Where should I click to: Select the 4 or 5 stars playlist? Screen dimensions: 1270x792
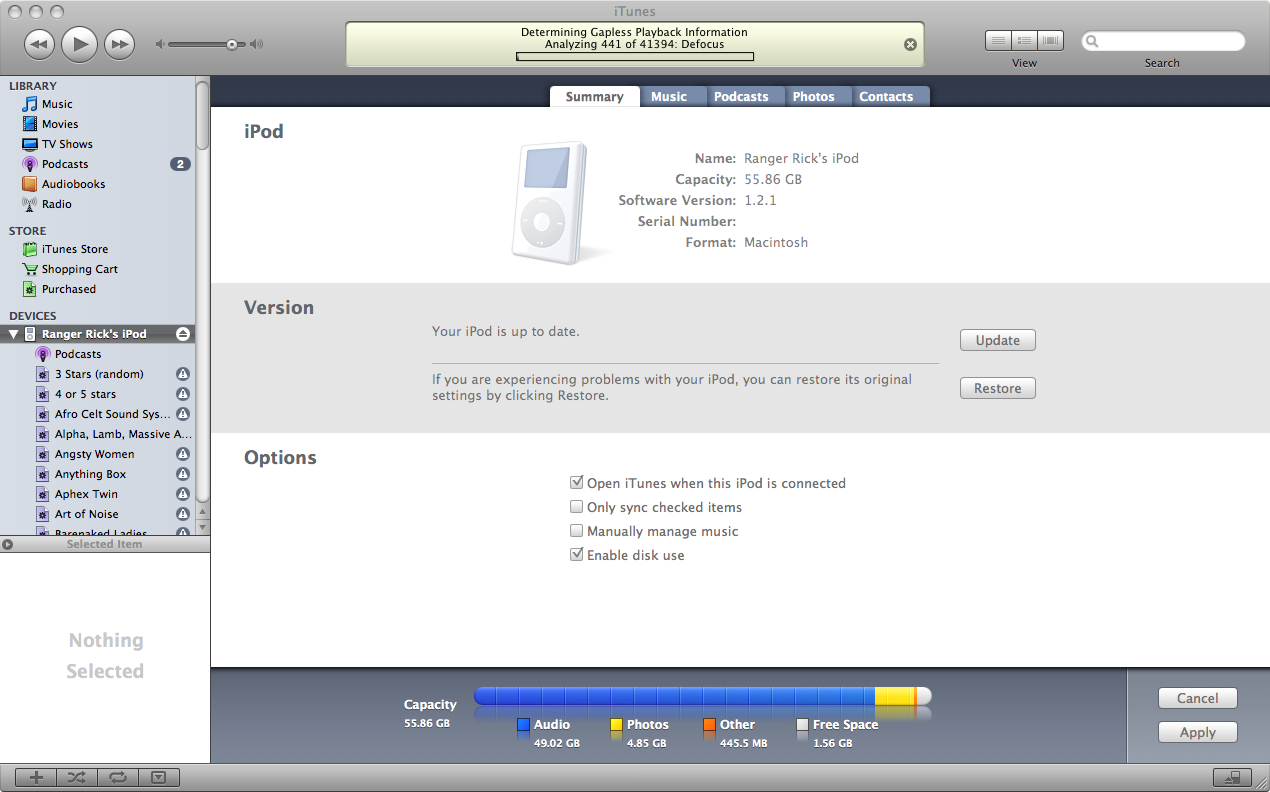[85, 394]
